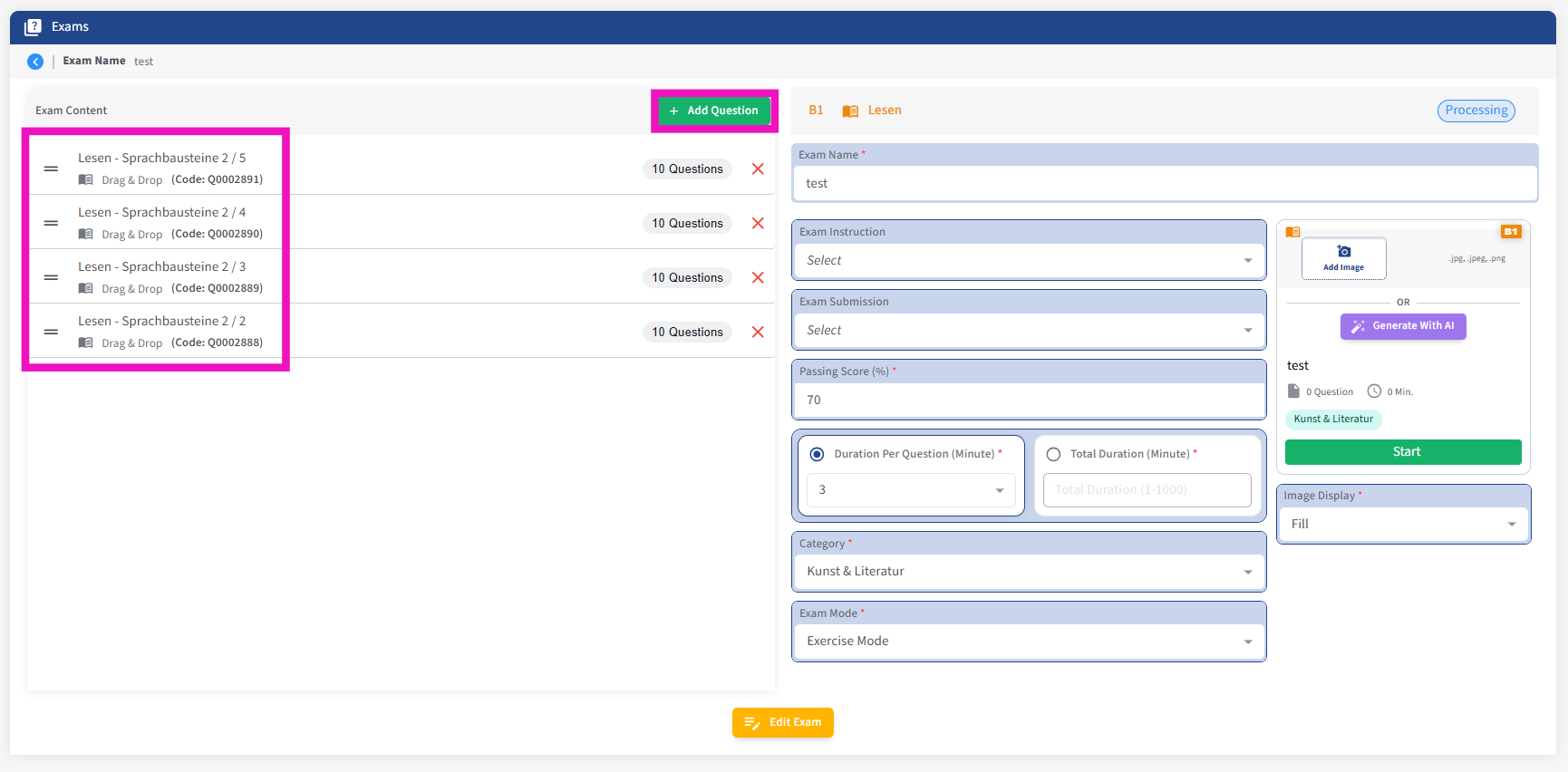Grab drag handle of Sprachbausteine 2 / 5
Viewport: 1568px width, 772px height.
click(x=52, y=169)
